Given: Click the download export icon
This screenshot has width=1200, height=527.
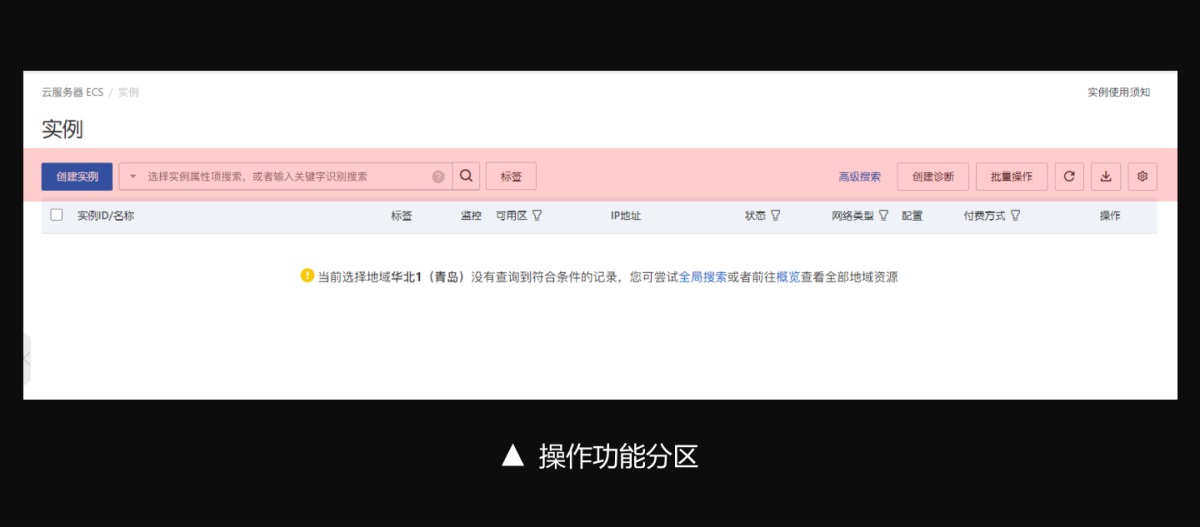Looking at the screenshot, I should coord(1106,177).
